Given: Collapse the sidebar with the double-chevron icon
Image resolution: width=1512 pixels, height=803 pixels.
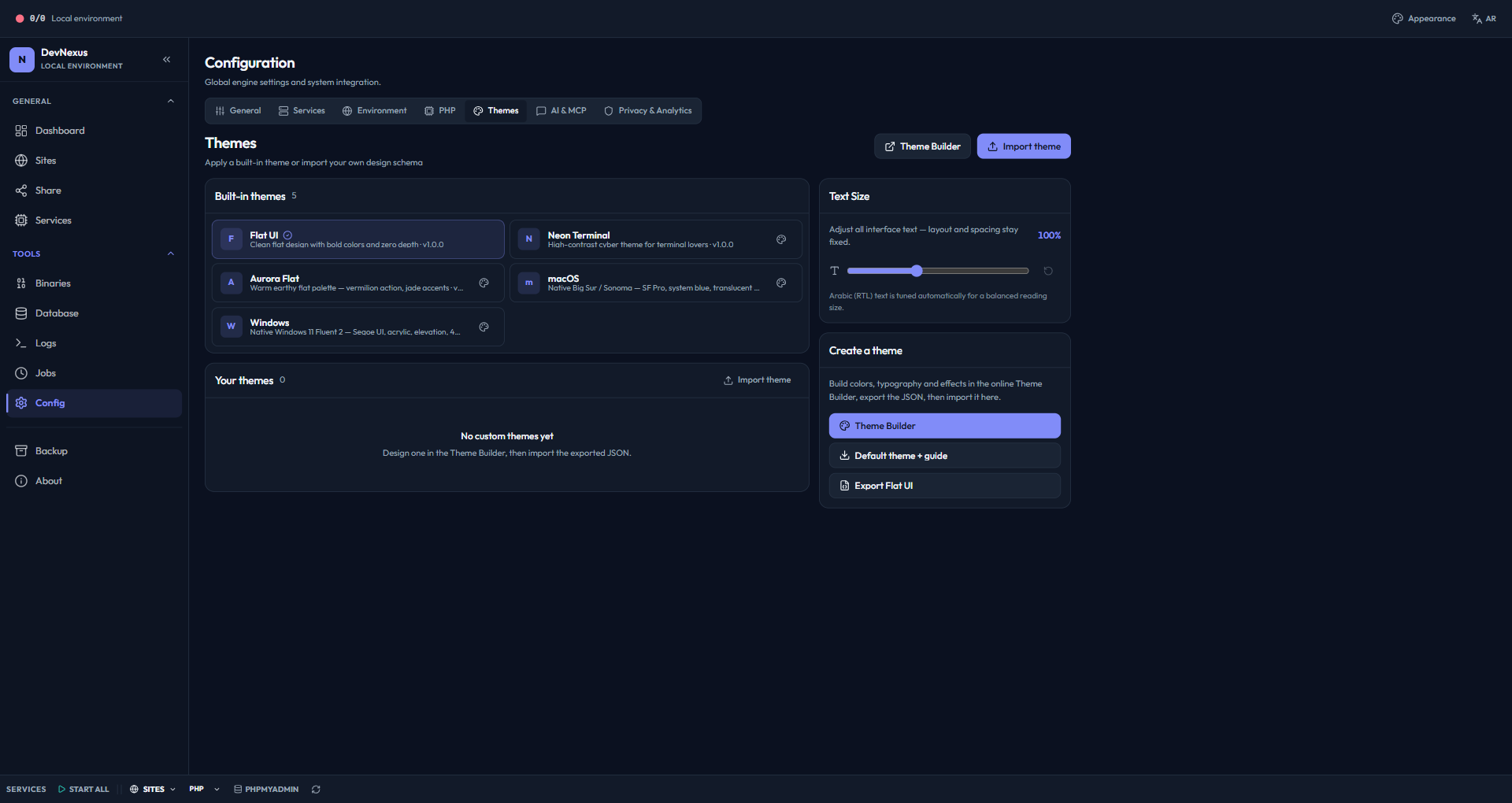Looking at the screenshot, I should pyautogui.click(x=167, y=59).
